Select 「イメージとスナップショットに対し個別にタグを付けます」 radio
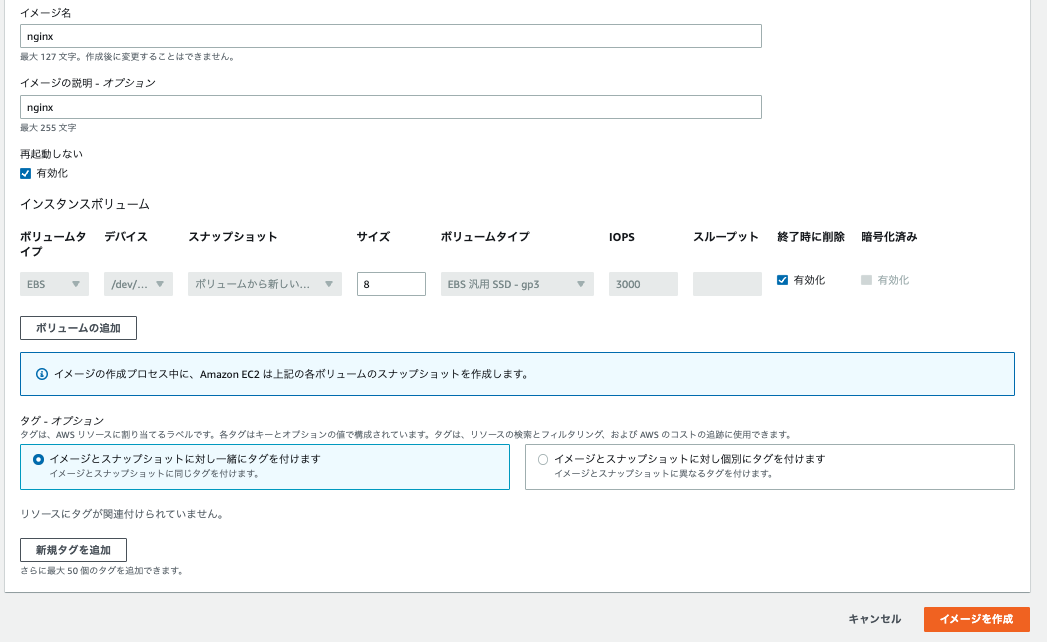The height and width of the screenshot is (642, 1047). pyautogui.click(x=544, y=459)
